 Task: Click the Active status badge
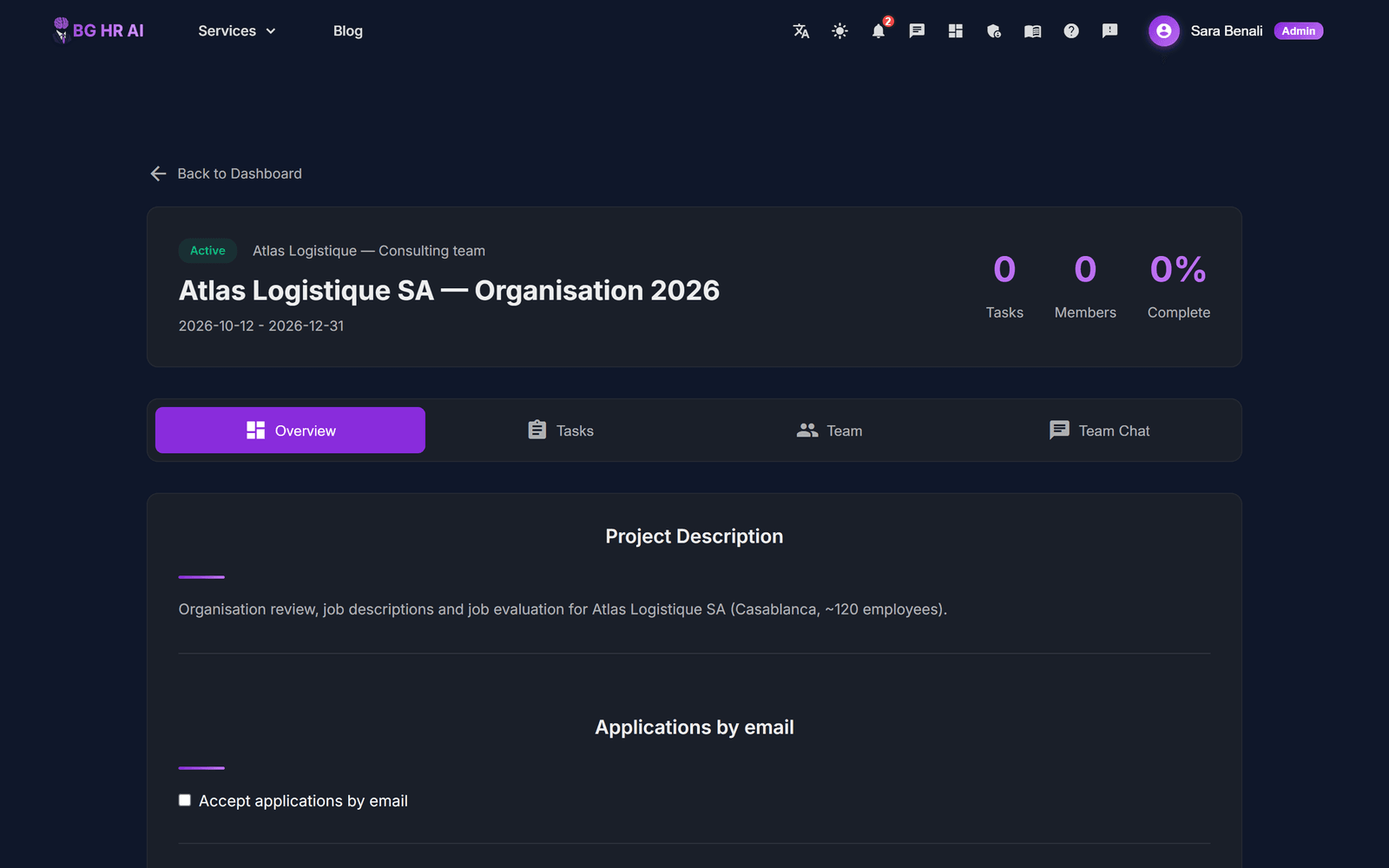pos(207,251)
